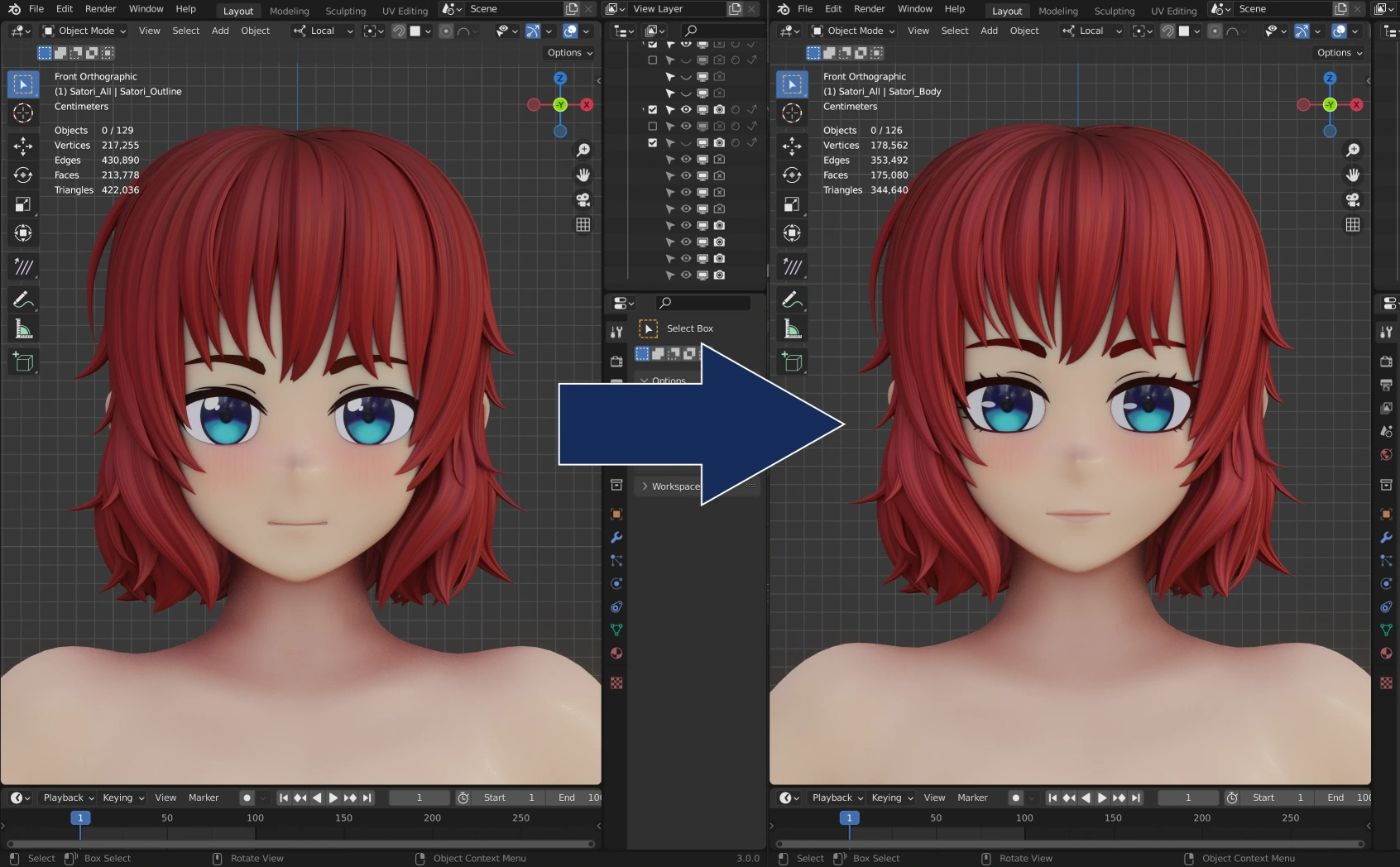Switch to the UV Editing workspace tab
This screenshot has height=867, width=1400.
(x=405, y=11)
